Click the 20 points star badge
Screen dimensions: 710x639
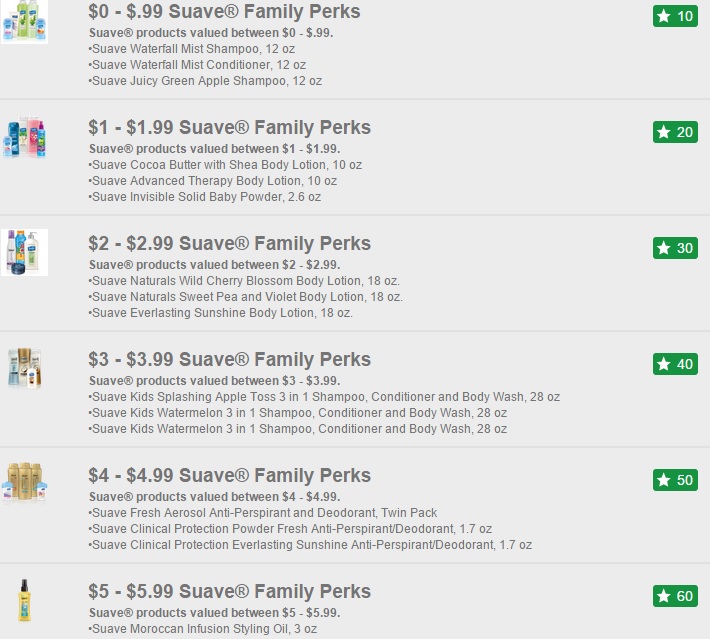[x=675, y=132]
